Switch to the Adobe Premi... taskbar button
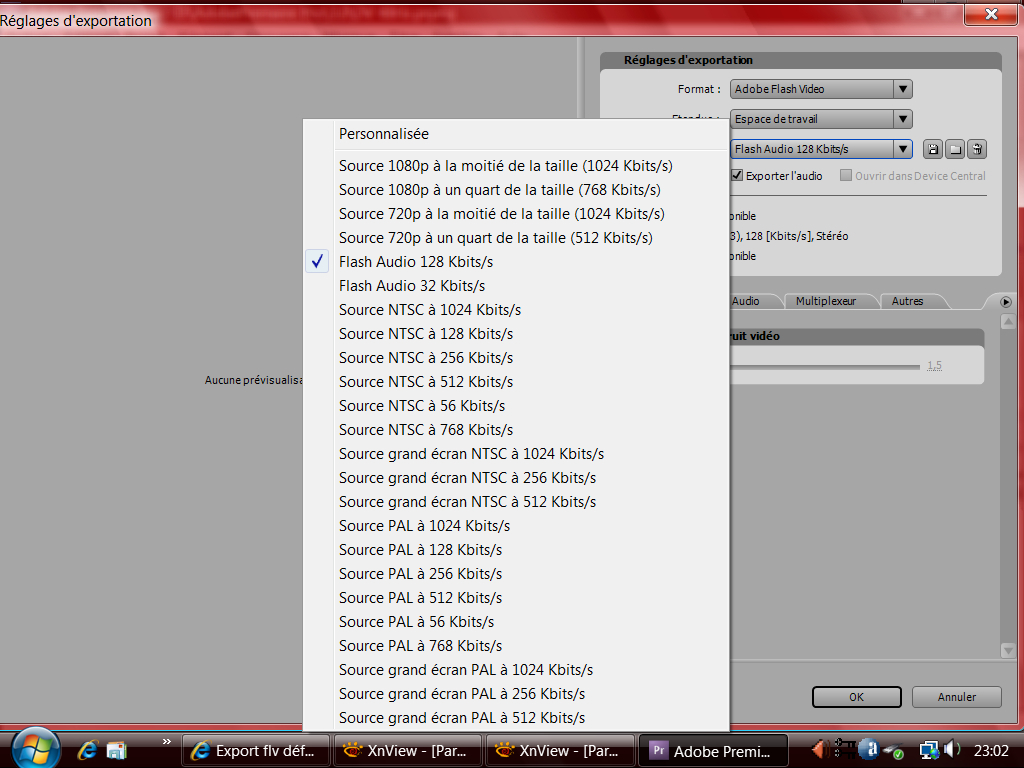This screenshot has height=768, width=1024. [713, 751]
